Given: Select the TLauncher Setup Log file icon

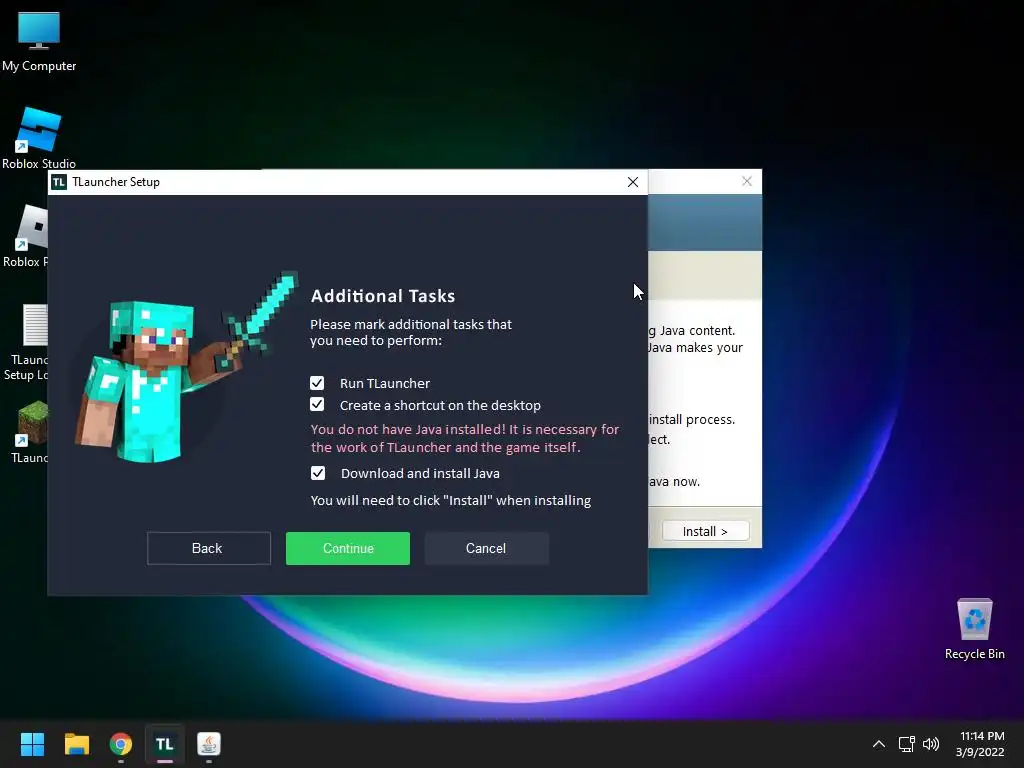Looking at the screenshot, I should 25,342.
